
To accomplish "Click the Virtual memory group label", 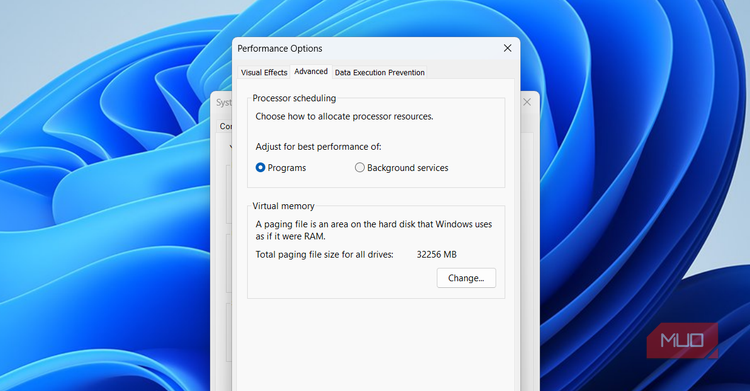I will tap(284, 206).
